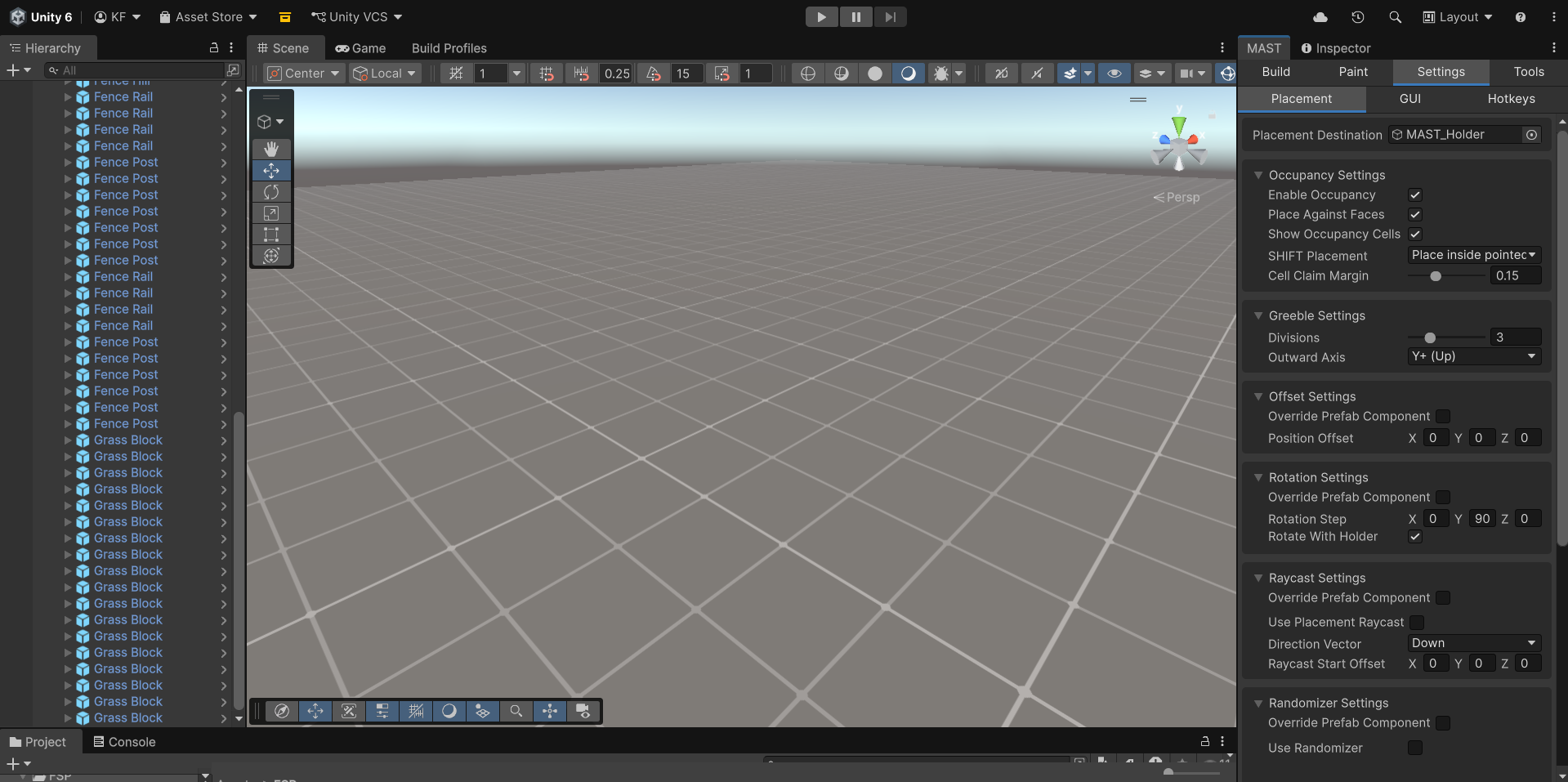Check Offset Settings Override Prefab Component
Viewport: 1568px width, 782px height.
(1443, 417)
